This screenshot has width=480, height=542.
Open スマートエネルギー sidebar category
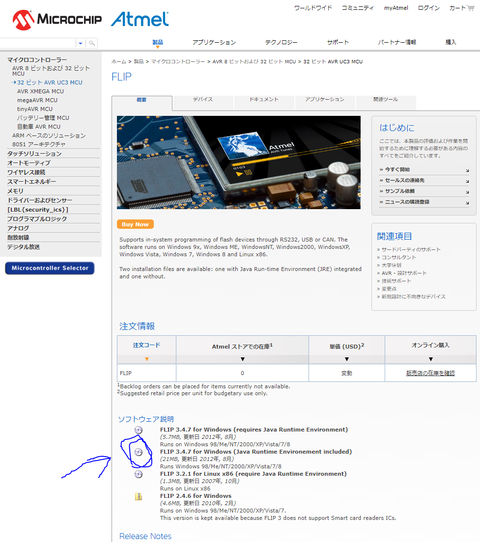pyautogui.click(x=32, y=182)
